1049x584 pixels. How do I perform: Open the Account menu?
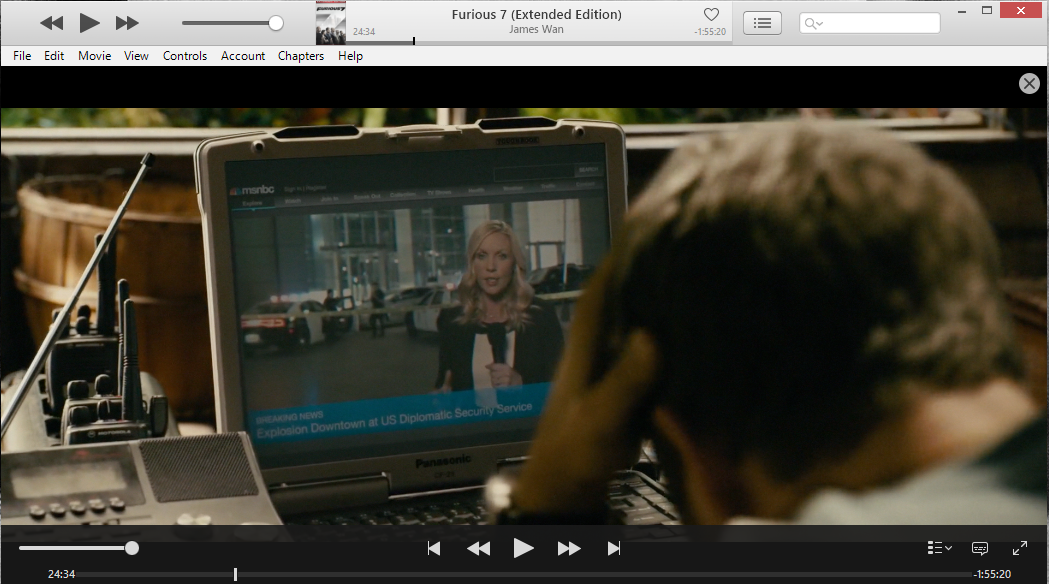243,56
